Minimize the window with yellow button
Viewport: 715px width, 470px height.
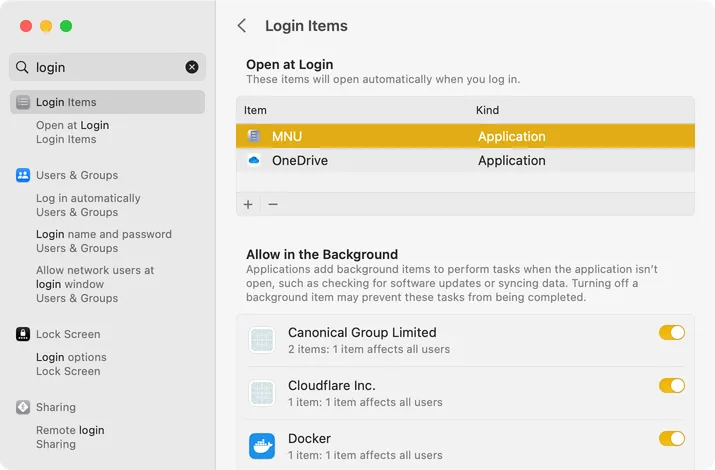pyautogui.click(x=46, y=26)
